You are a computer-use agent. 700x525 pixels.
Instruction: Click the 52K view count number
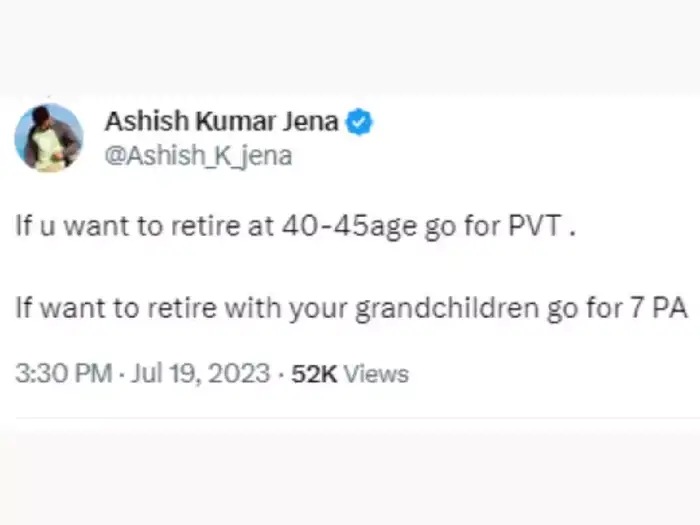(x=313, y=374)
